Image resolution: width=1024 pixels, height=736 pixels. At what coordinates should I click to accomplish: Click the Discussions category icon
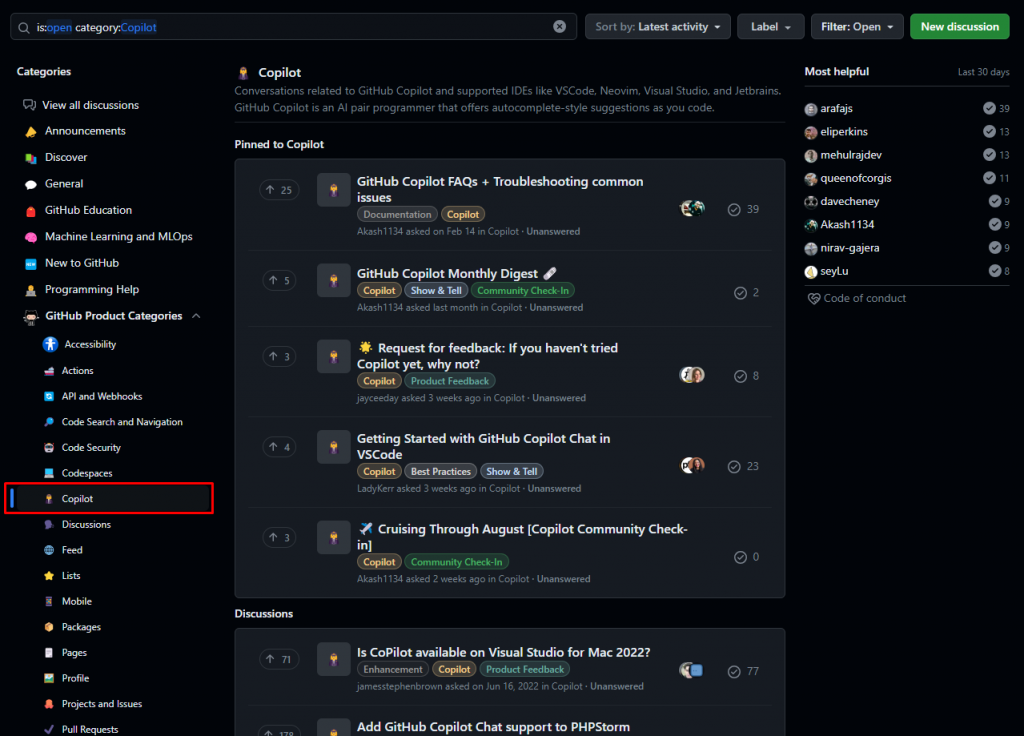point(49,524)
